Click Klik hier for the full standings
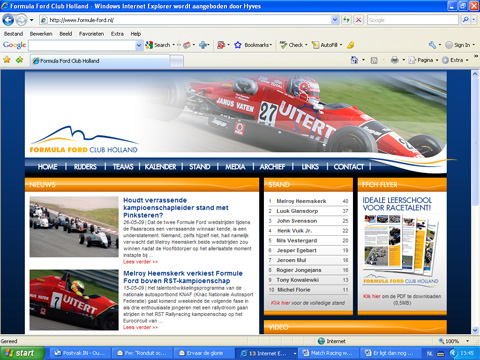 point(281,303)
